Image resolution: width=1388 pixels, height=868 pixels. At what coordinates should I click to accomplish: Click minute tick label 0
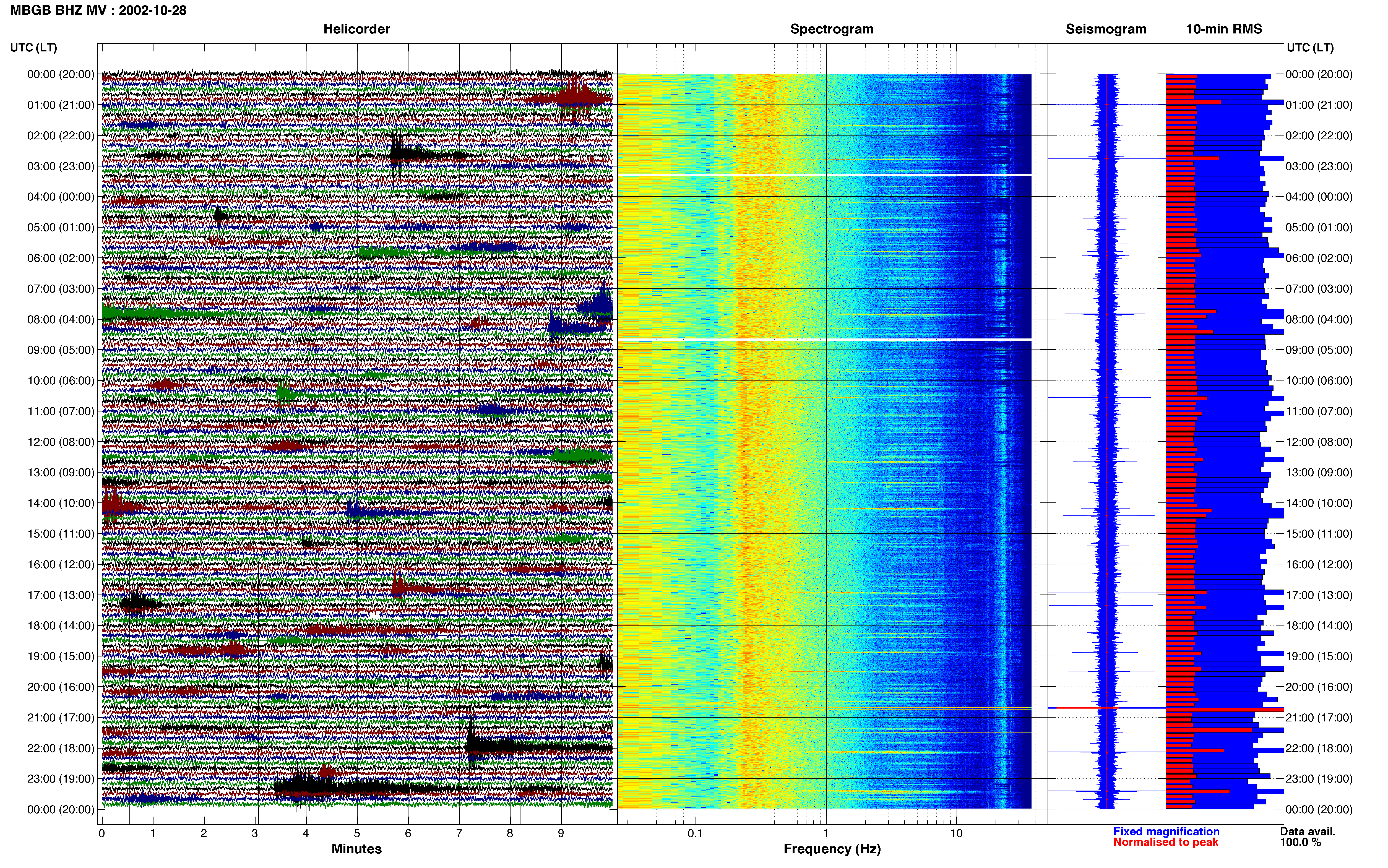point(101,833)
